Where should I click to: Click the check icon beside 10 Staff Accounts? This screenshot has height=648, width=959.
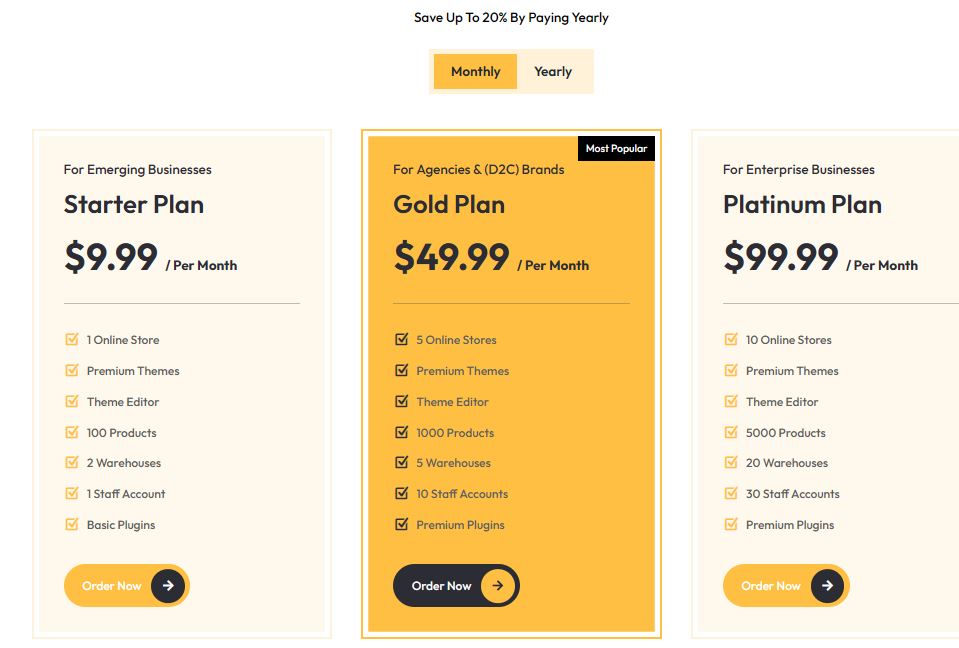point(402,494)
